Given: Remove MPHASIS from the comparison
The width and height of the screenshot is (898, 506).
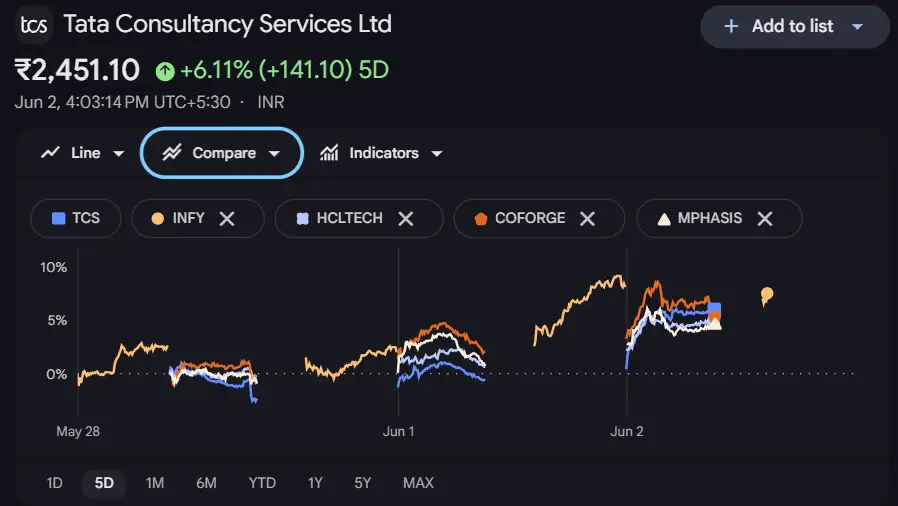Looking at the screenshot, I should [x=765, y=218].
